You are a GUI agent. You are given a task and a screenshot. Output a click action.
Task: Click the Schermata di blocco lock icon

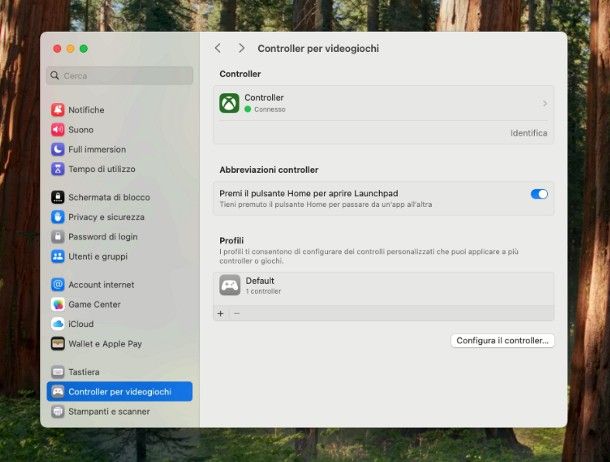[58, 197]
